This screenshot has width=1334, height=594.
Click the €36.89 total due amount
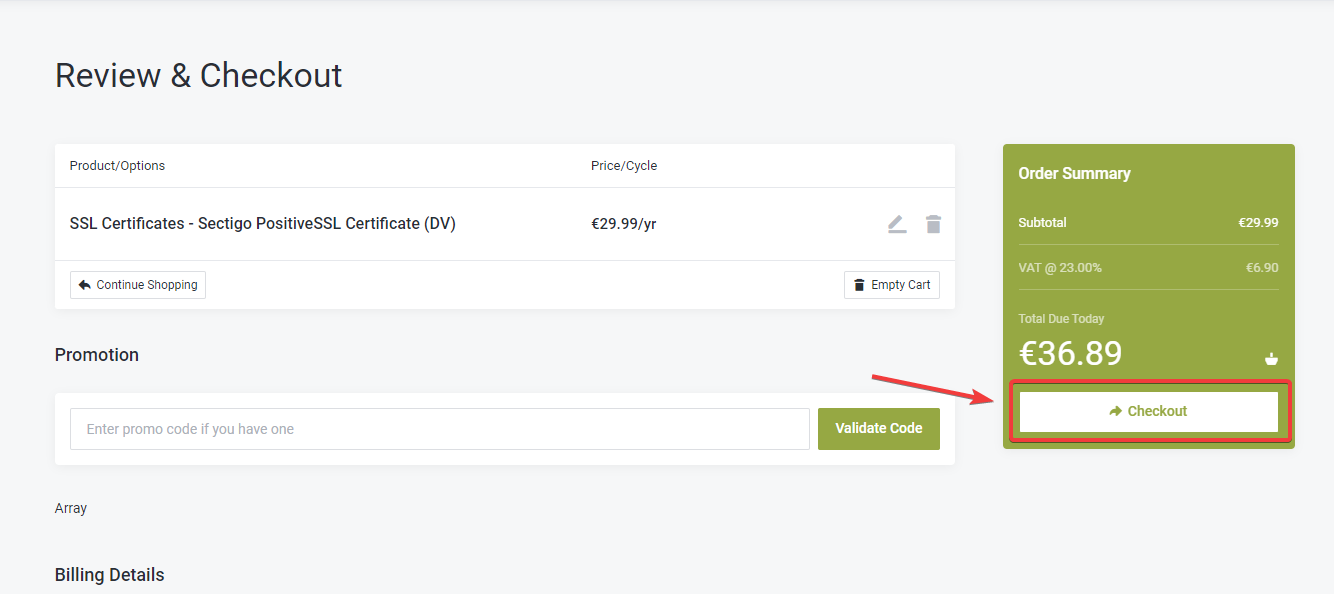pyautogui.click(x=1070, y=353)
